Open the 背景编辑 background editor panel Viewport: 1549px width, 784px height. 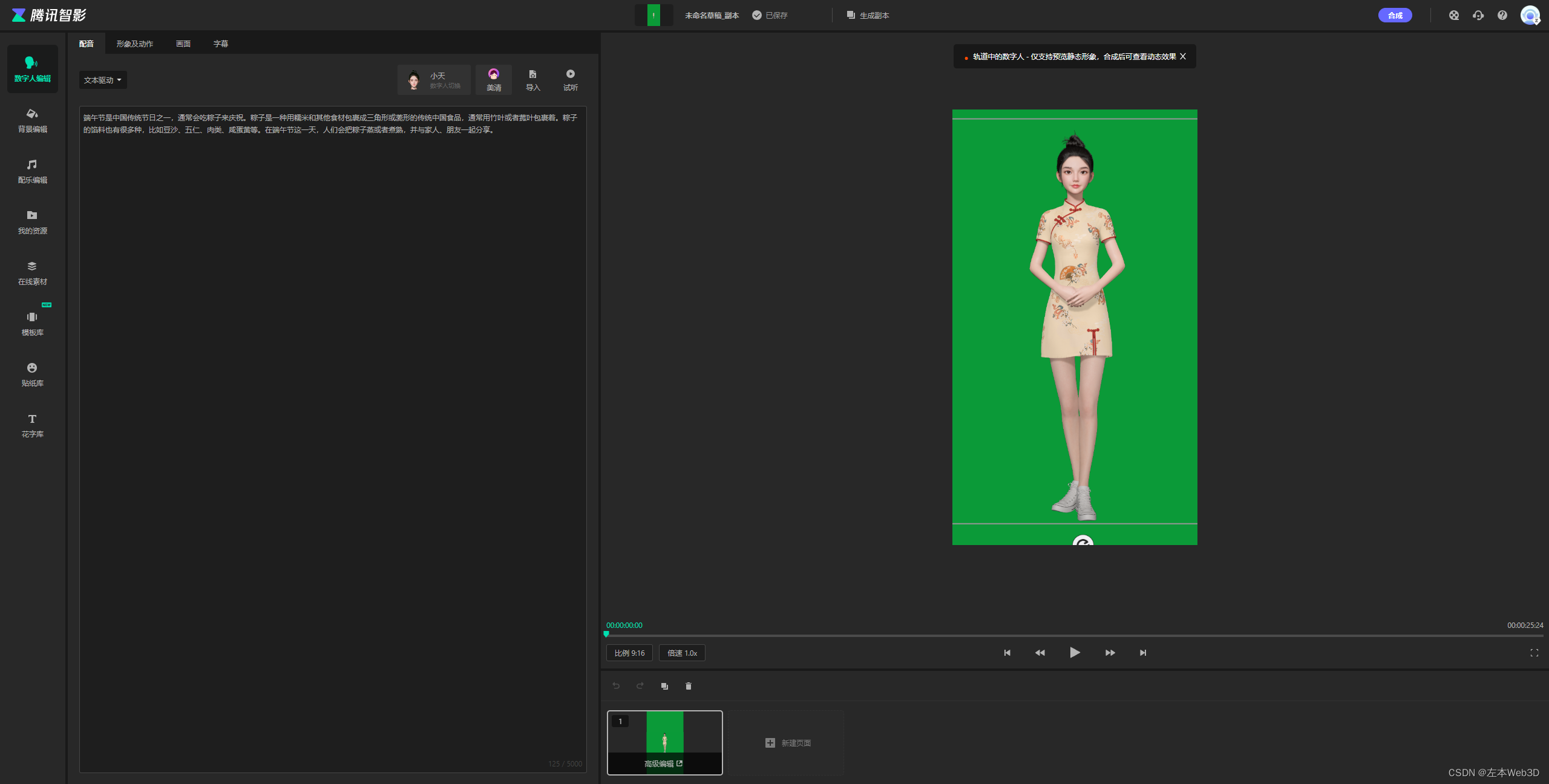[32, 120]
